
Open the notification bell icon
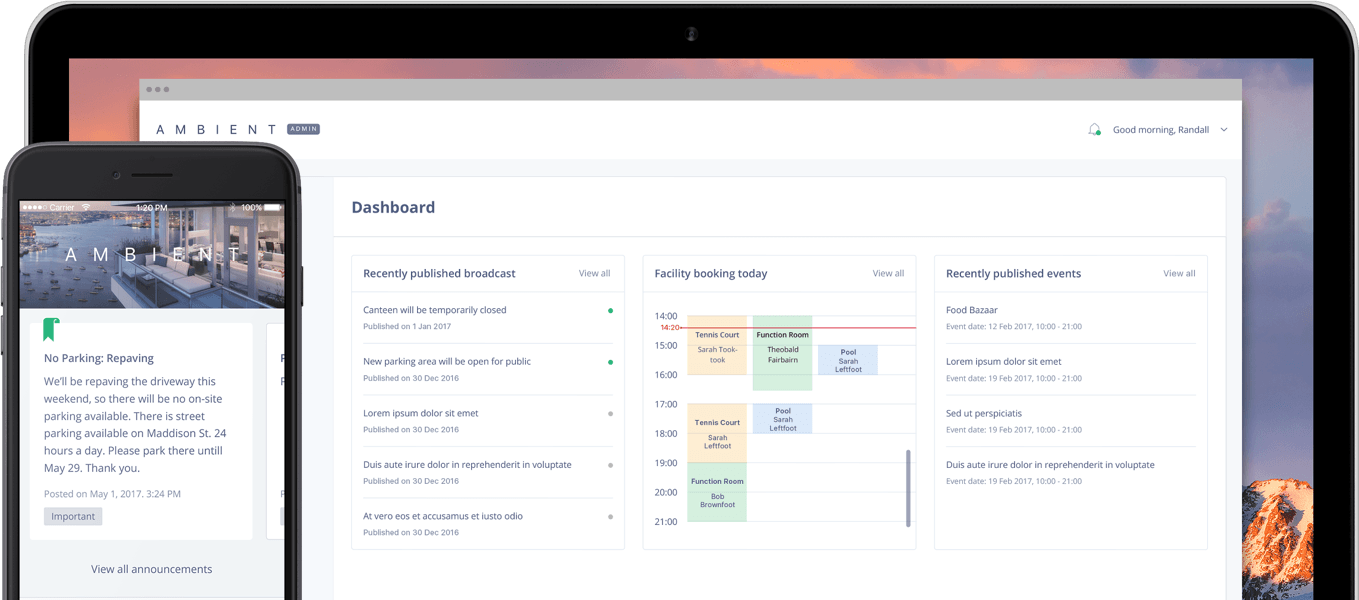(x=1094, y=130)
